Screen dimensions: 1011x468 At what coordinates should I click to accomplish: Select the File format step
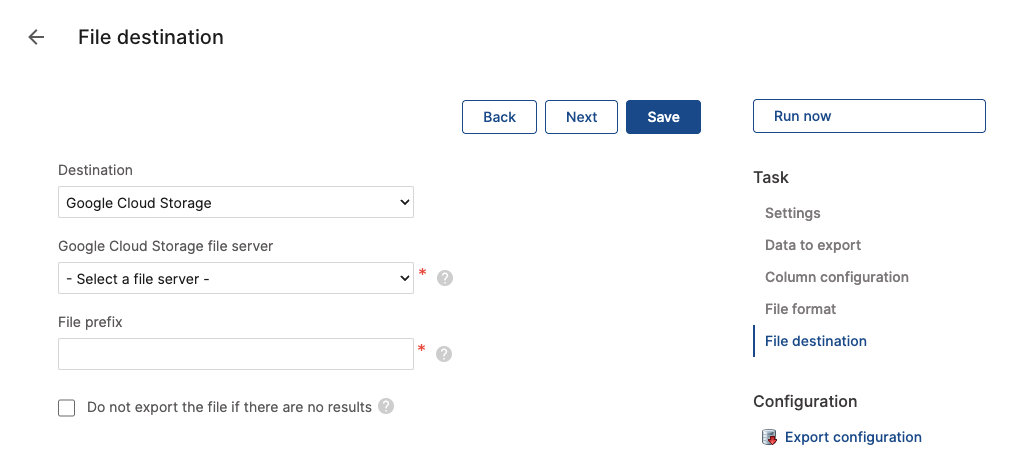(x=800, y=309)
